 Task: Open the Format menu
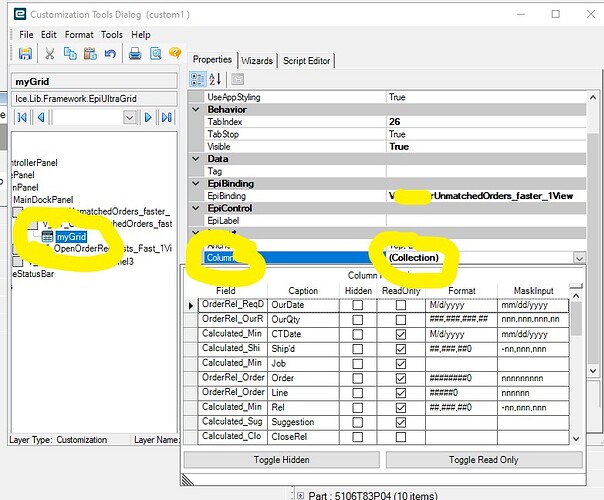(x=79, y=34)
